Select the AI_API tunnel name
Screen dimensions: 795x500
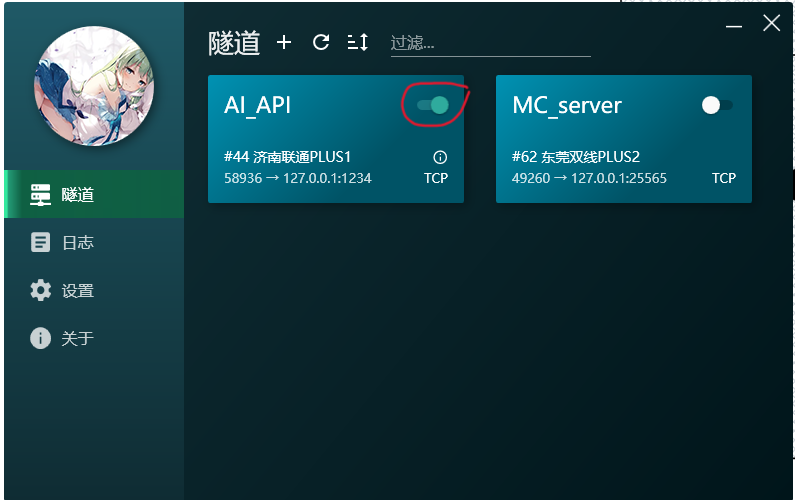click(258, 106)
